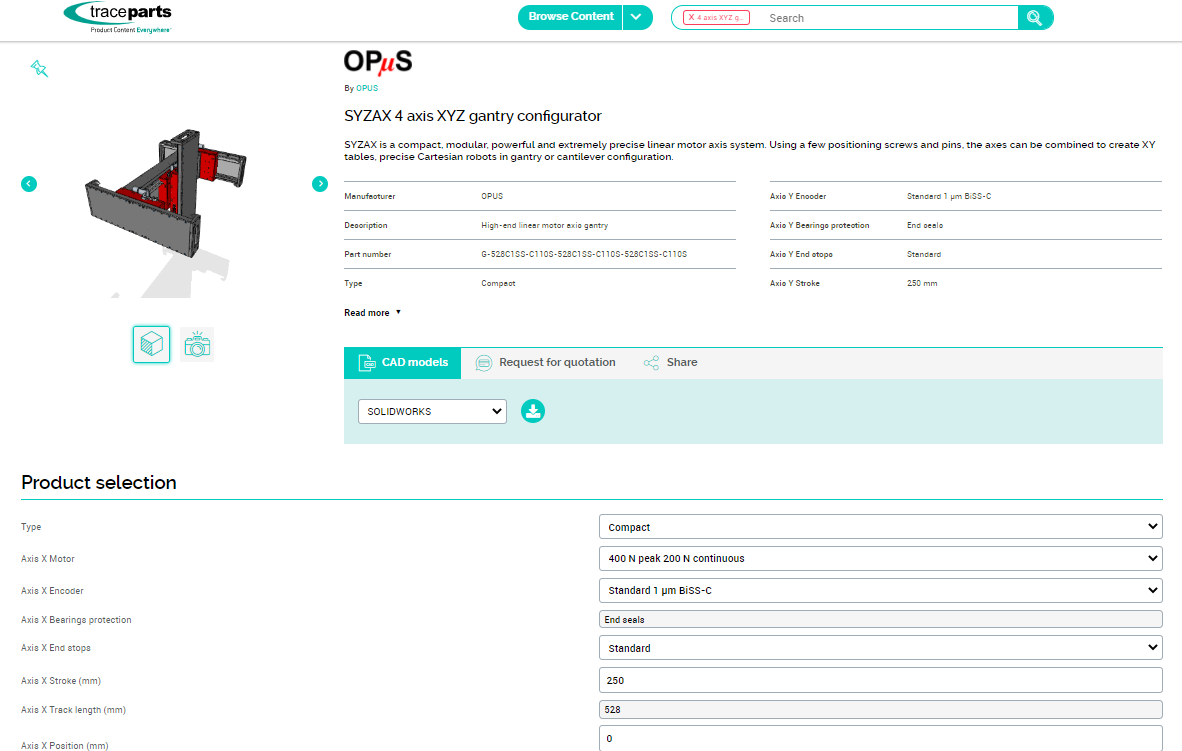Open the SOLIDWORKS CAD format dropdown
Image resolution: width=1182 pixels, height=751 pixels.
tap(432, 411)
